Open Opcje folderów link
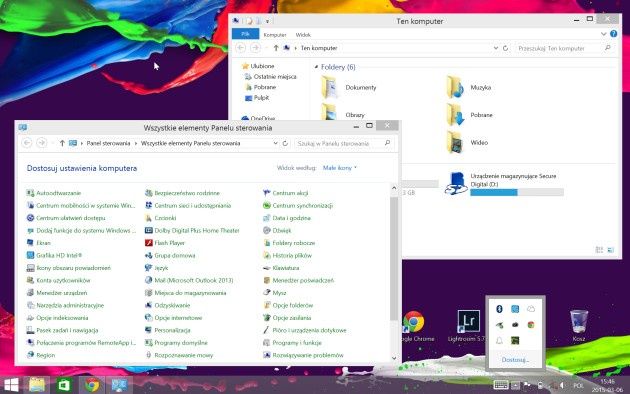Viewport: 630px width, 394px height. coord(288,305)
